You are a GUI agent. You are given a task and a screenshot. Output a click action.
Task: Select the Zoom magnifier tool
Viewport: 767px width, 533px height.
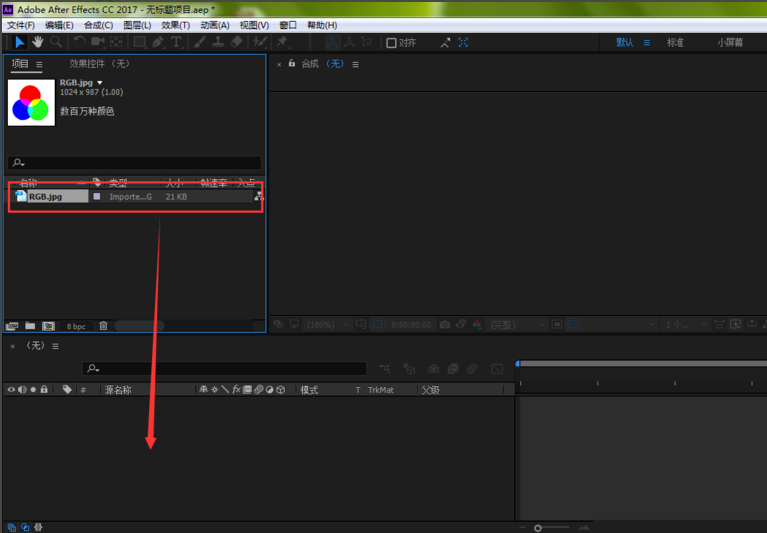pyautogui.click(x=56, y=42)
